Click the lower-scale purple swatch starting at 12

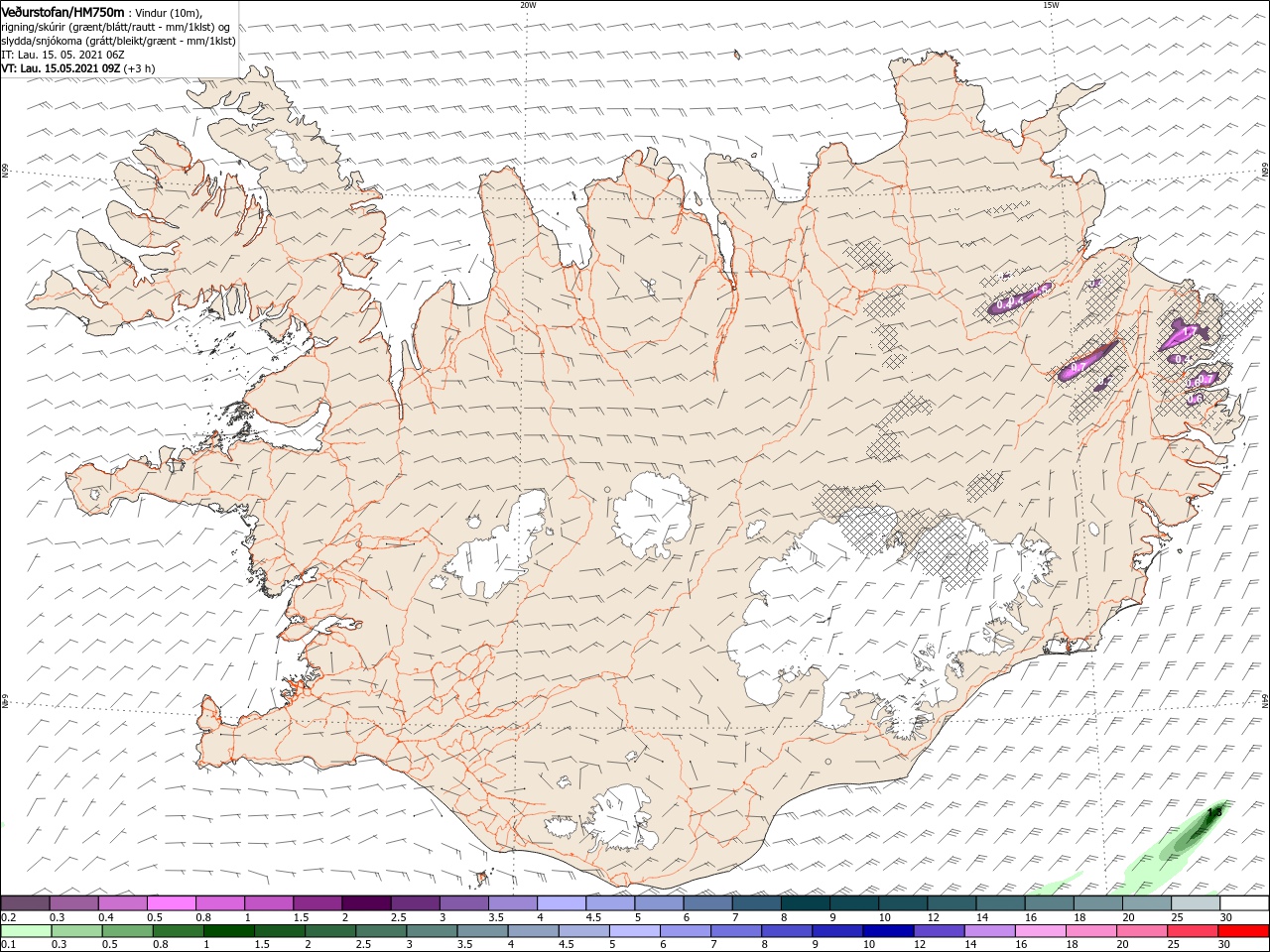[939, 931]
